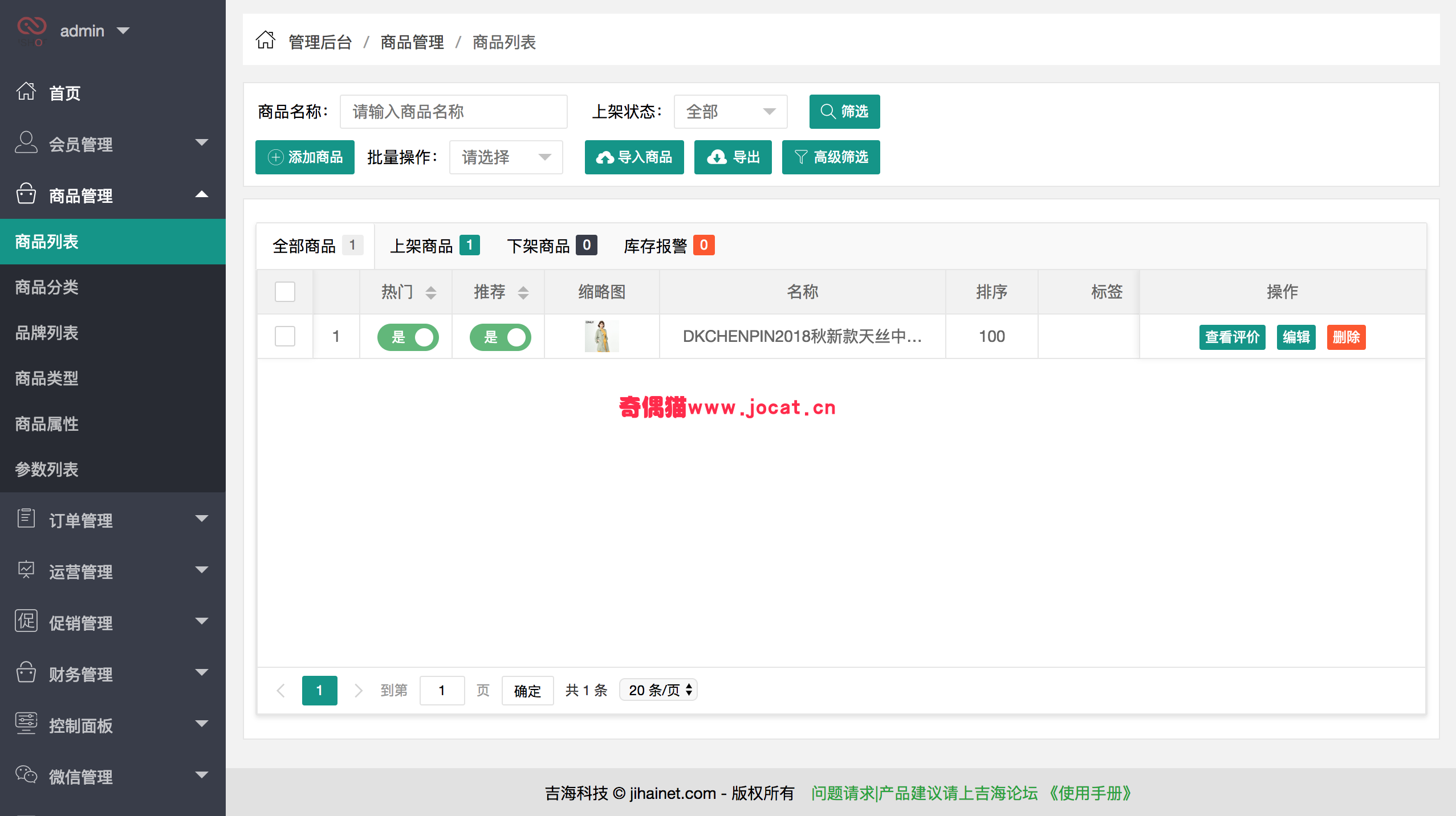1456x816 pixels.
Task: Click pagination page 1 button
Action: (319, 691)
